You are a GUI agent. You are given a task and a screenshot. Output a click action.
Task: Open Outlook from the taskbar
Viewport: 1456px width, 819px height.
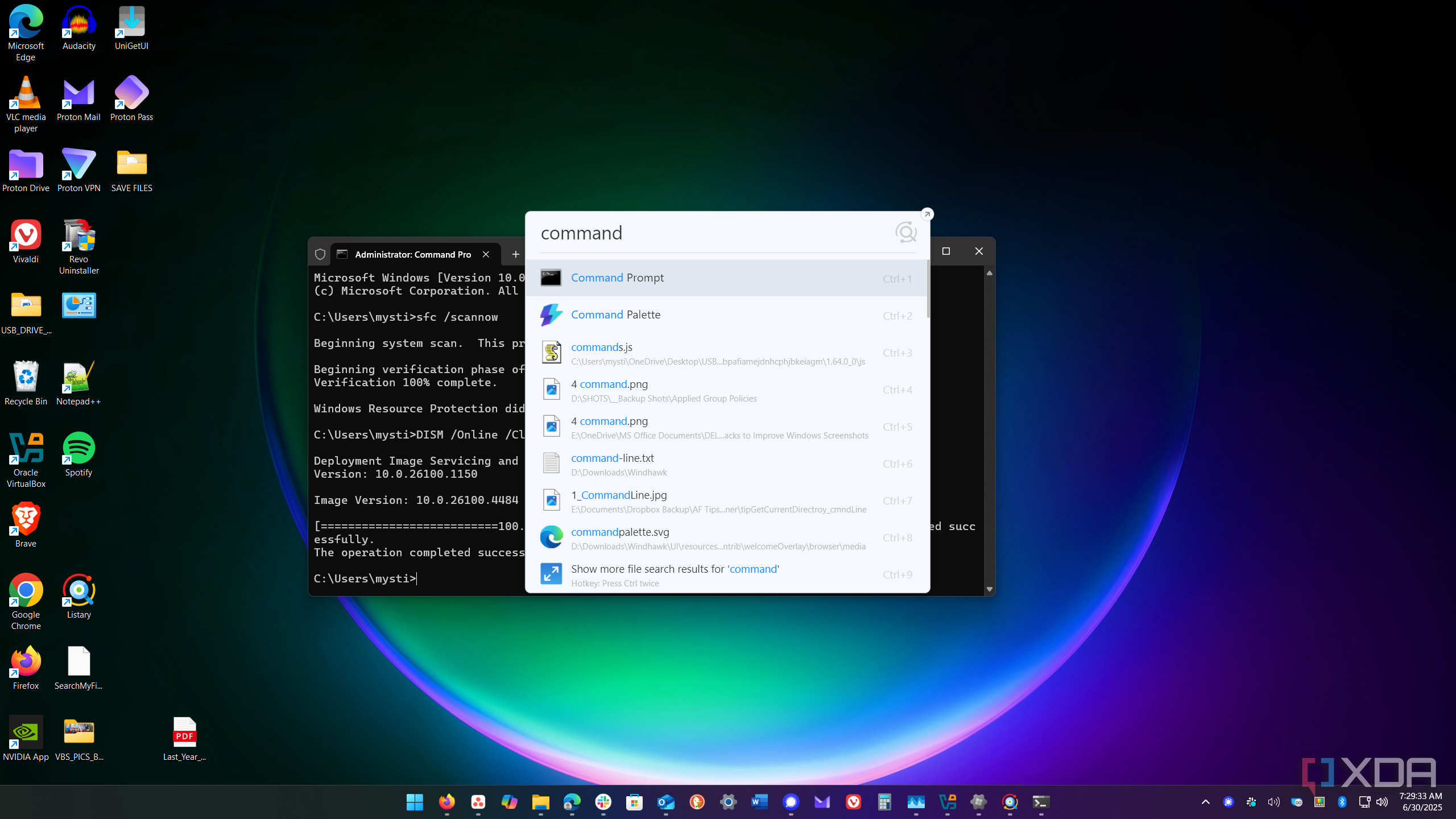[x=665, y=802]
